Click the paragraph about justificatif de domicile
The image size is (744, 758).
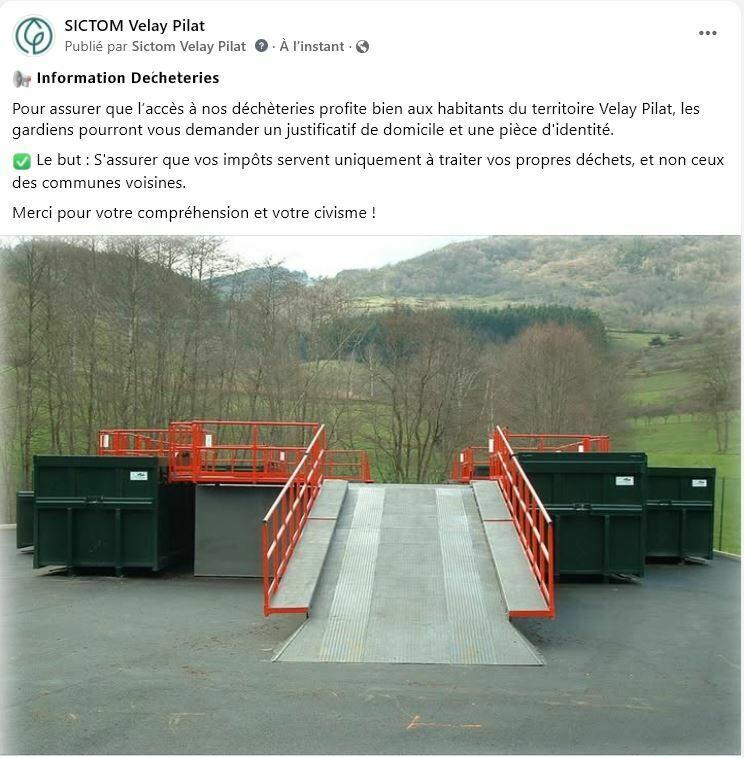tap(356, 119)
